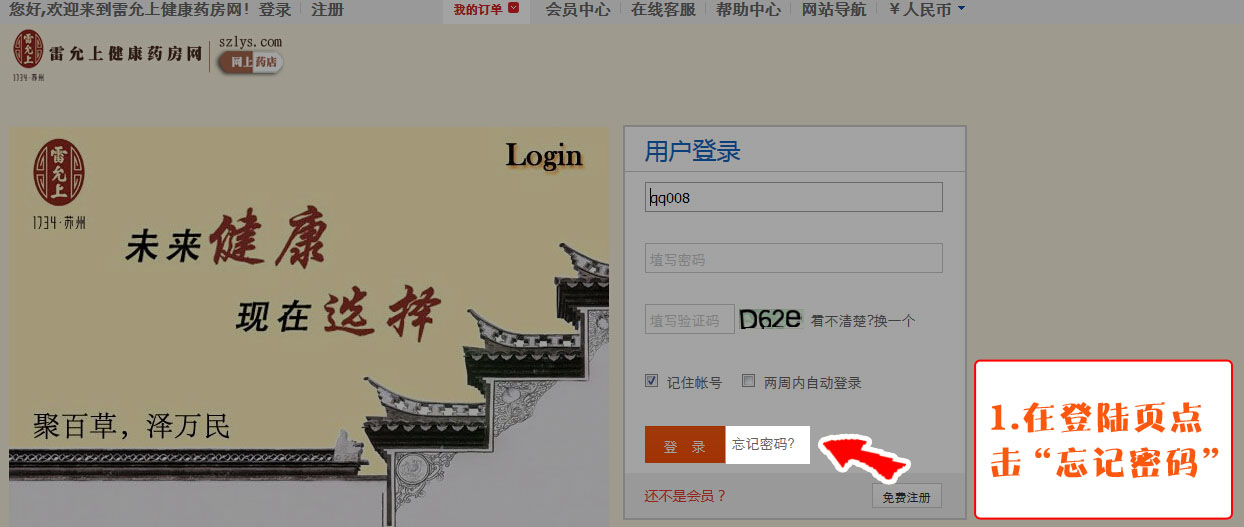Click the red arrow next to 我的订单
Image resolution: width=1244 pixels, height=527 pixels.
(514, 9)
